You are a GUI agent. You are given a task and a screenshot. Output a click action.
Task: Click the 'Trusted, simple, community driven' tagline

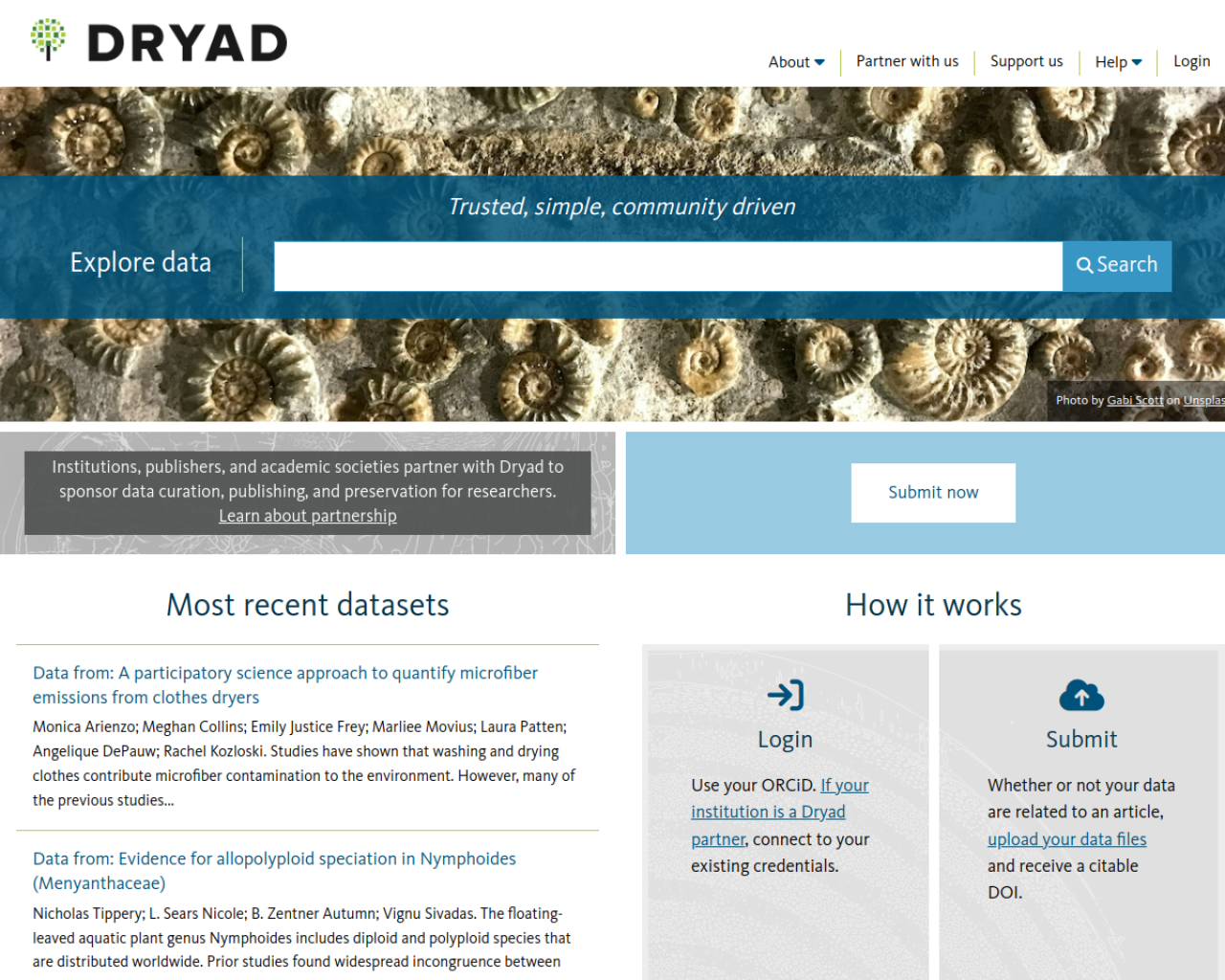coord(622,207)
